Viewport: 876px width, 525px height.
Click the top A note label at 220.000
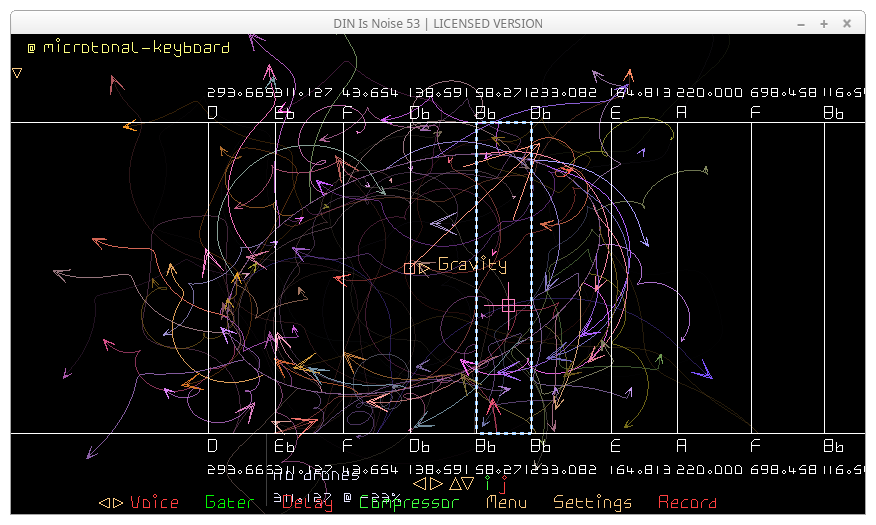tap(682, 113)
